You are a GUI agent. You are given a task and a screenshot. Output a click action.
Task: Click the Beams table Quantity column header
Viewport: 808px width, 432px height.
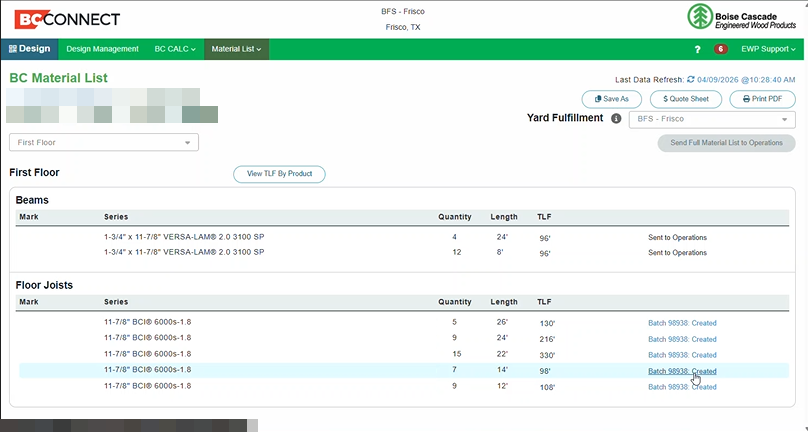click(x=454, y=217)
